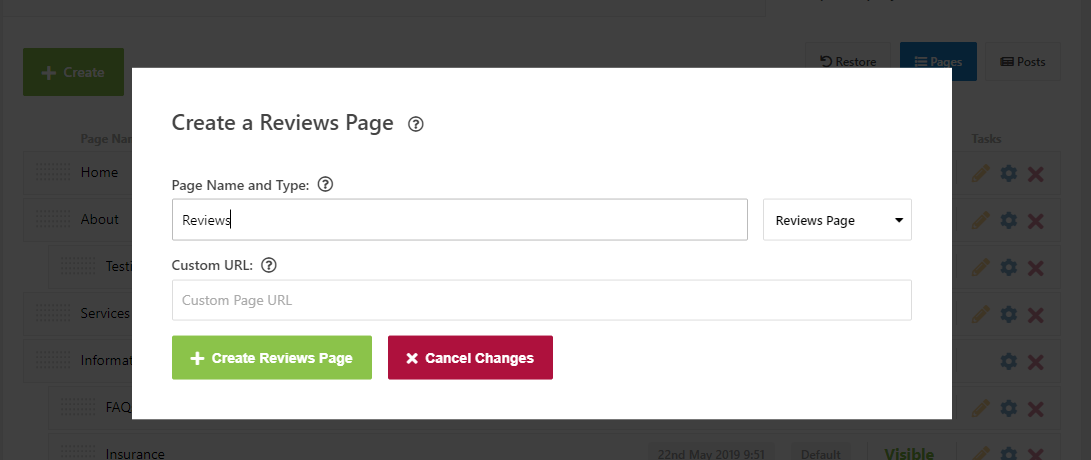Click the Create Reviews Page button

(272, 358)
